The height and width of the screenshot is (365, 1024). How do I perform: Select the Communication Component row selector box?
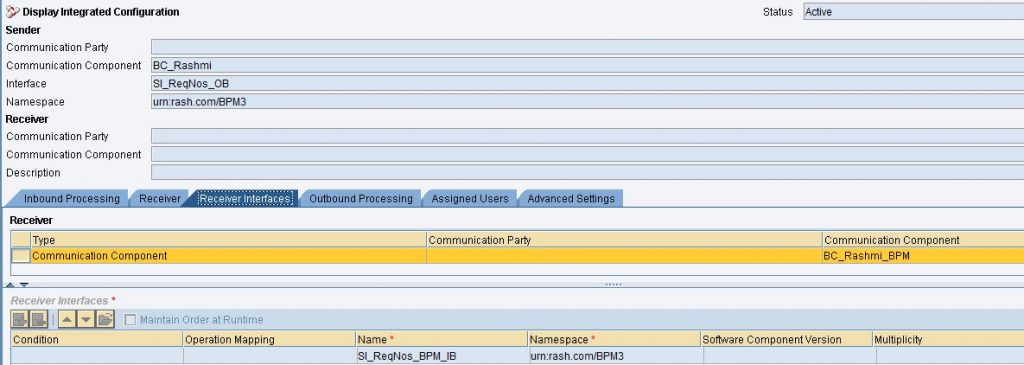pyautogui.click(x=20, y=256)
